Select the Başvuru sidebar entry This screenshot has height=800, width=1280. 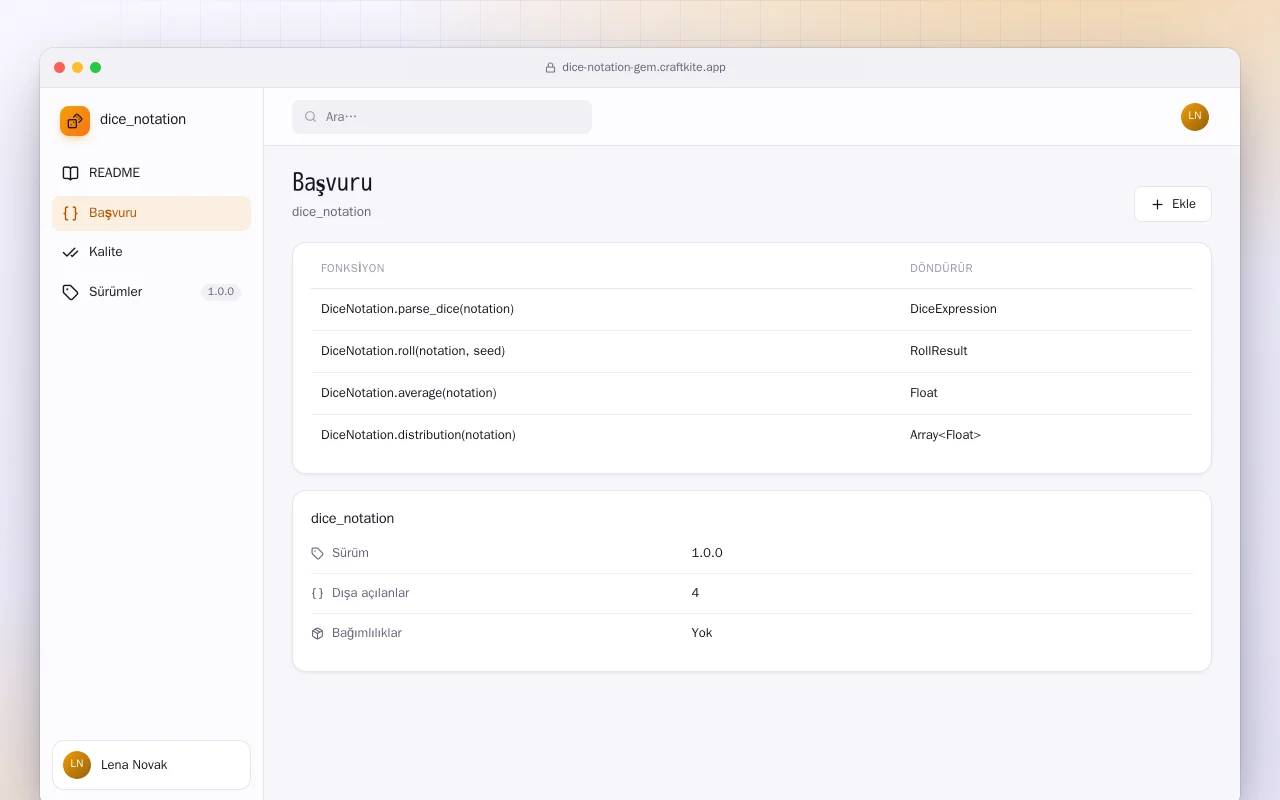pos(152,213)
